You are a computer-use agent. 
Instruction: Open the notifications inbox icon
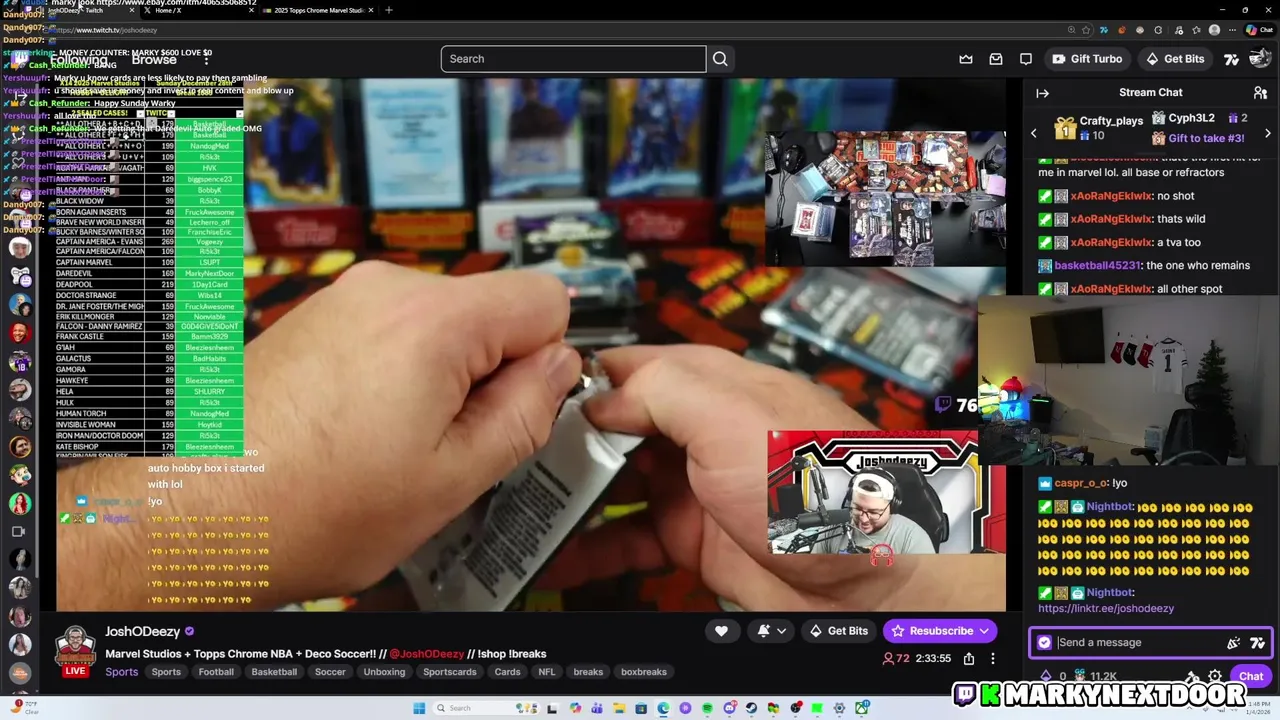[996, 59]
